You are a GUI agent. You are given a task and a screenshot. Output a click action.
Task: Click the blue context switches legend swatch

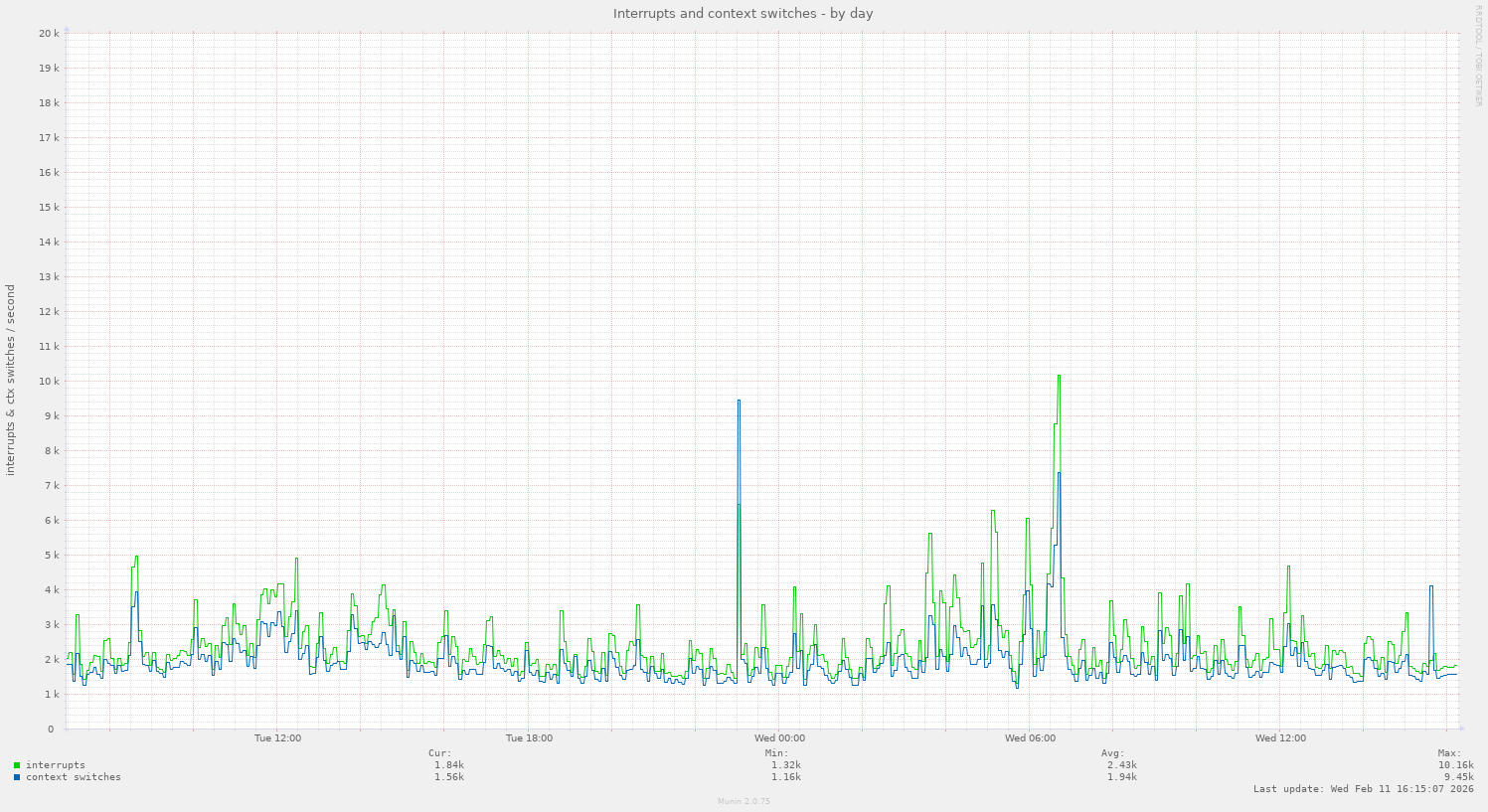(17, 777)
